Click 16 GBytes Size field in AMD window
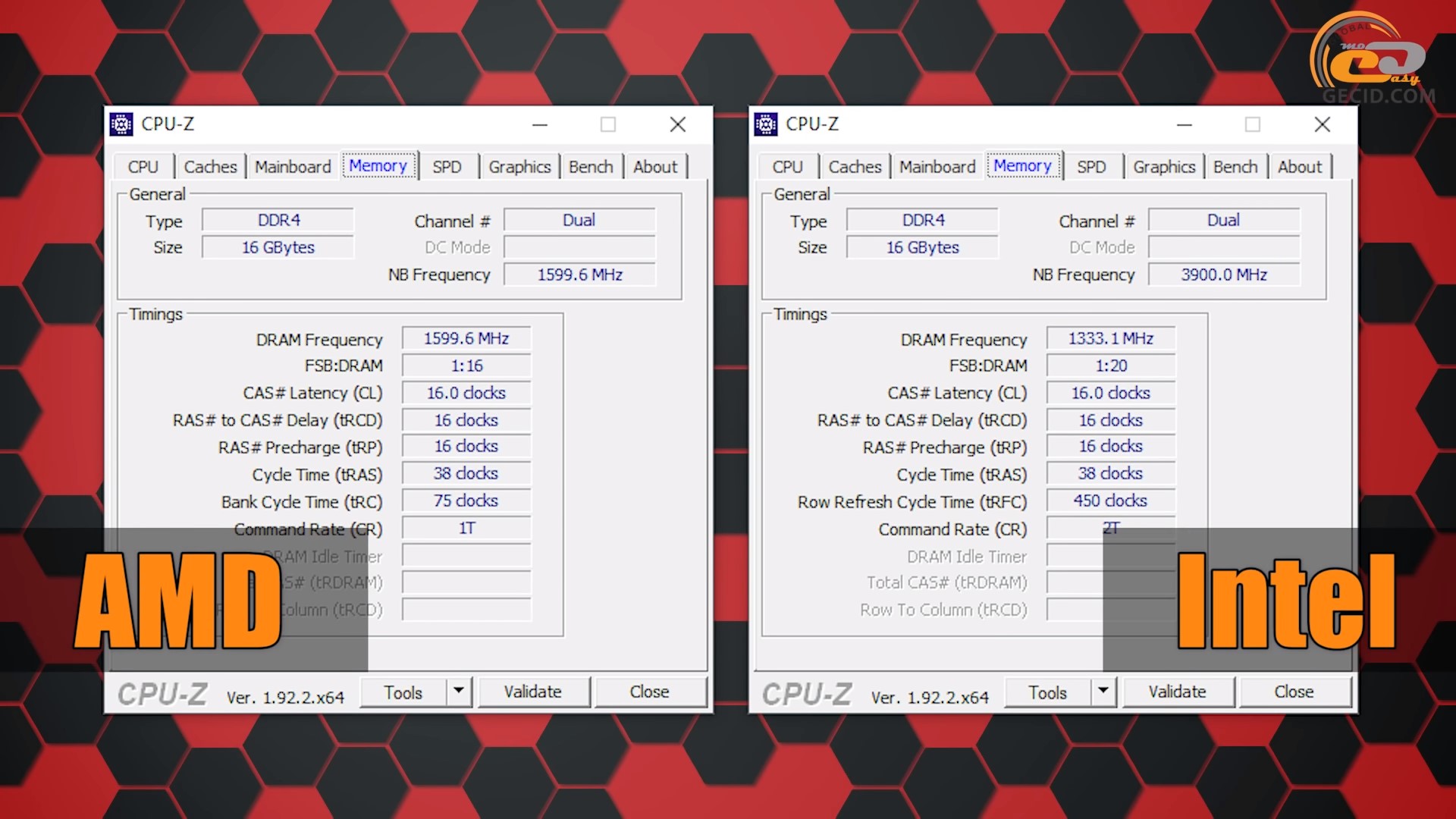Image resolution: width=1456 pixels, height=819 pixels. (278, 247)
